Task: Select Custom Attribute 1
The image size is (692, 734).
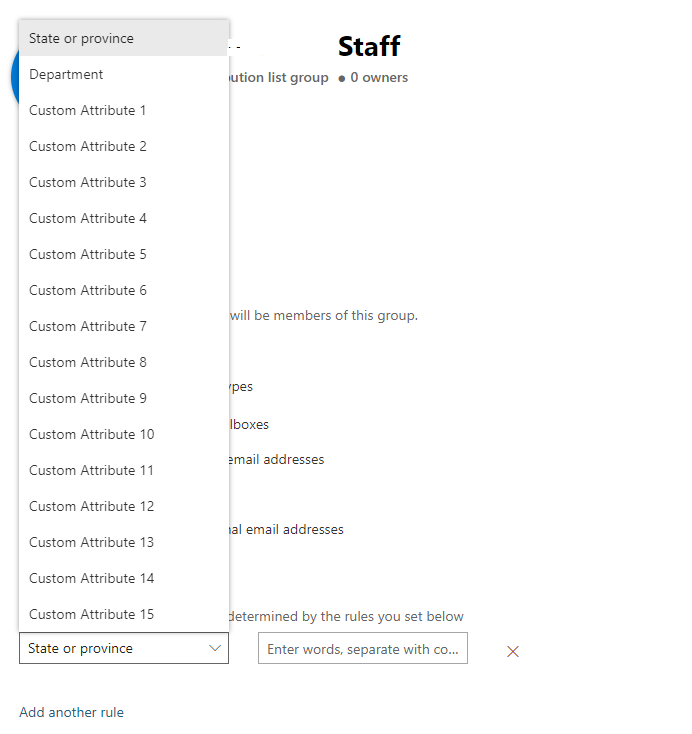Action: tap(124, 110)
